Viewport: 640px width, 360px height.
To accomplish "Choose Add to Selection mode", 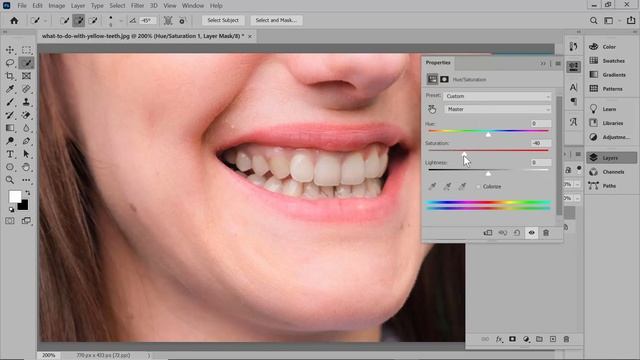I will pyautogui.click(x=79, y=20).
